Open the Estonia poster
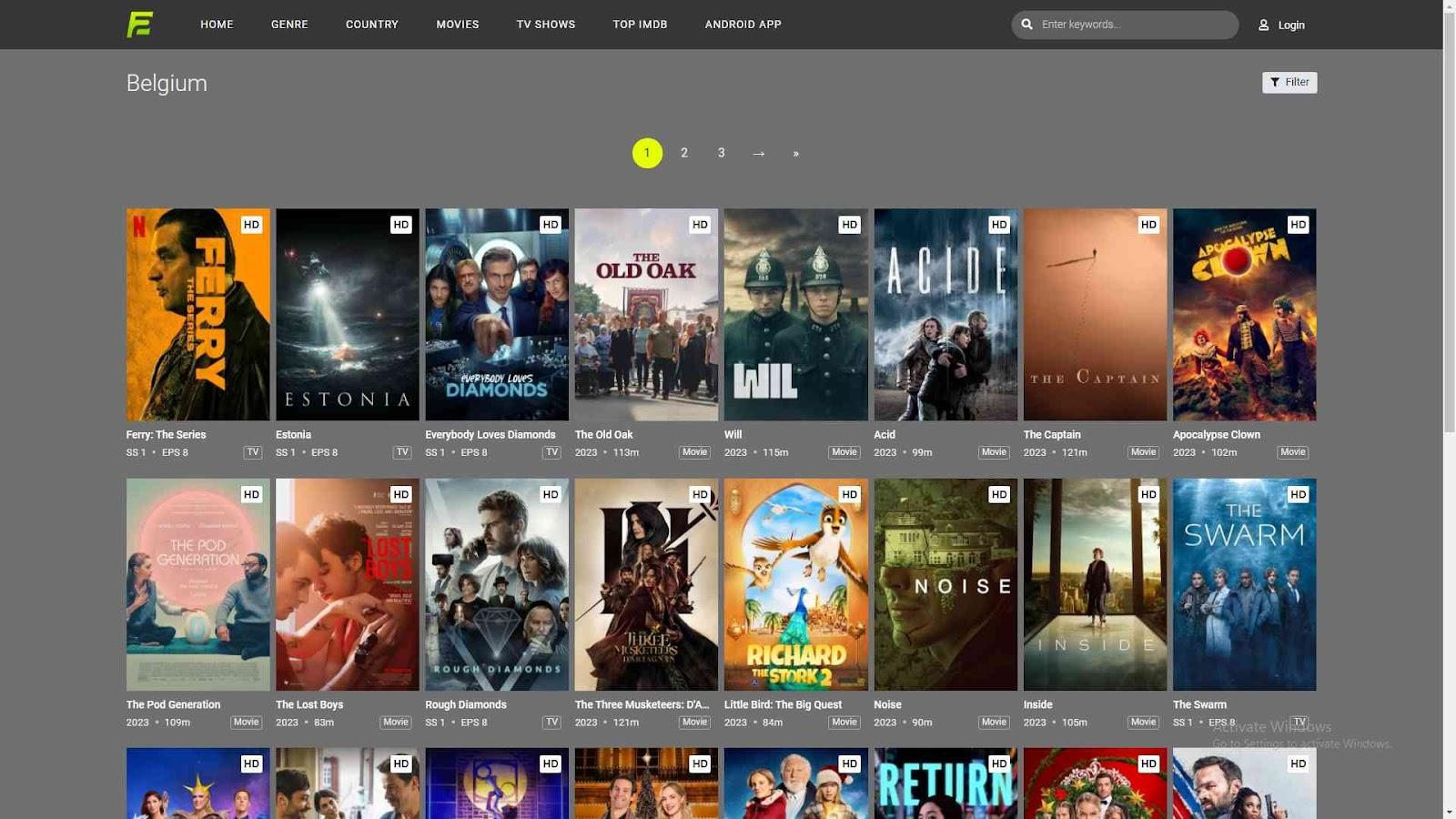The height and width of the screenshot is (819, 1456). tap(348, 315)
